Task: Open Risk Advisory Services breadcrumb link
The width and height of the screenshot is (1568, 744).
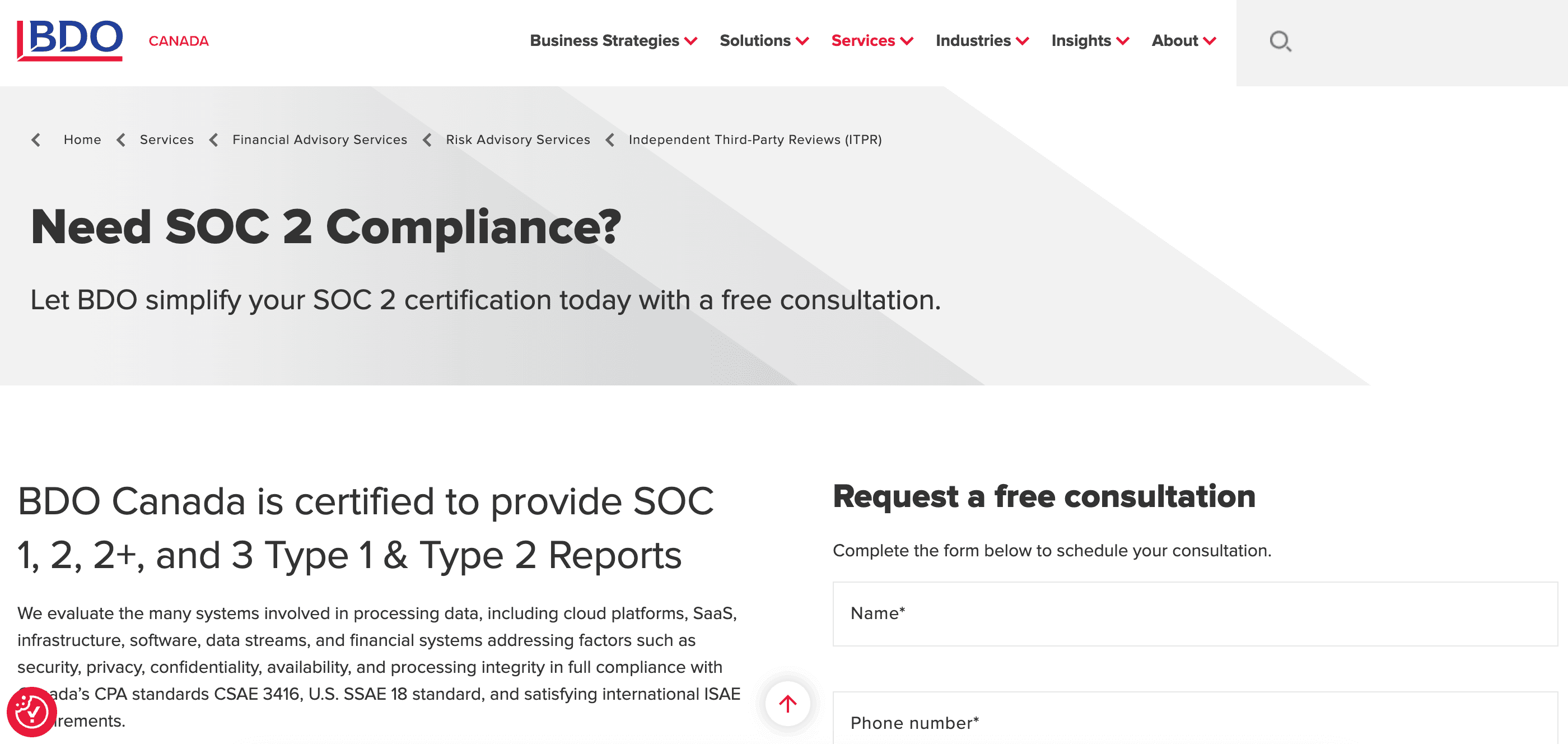Action: click(x=518, y=139)
